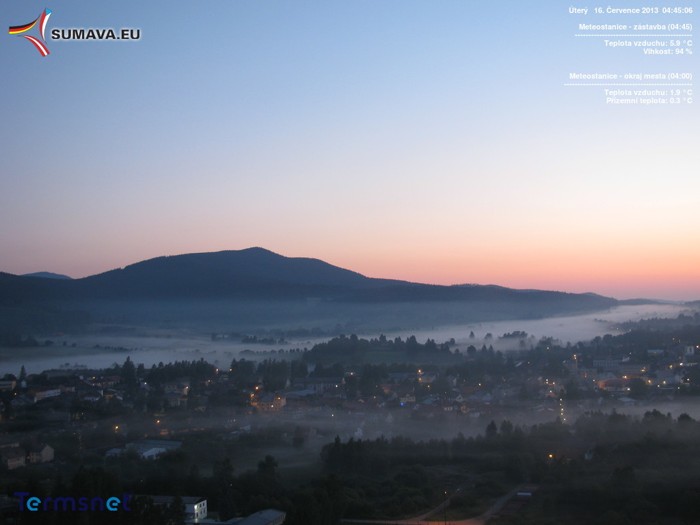This screenshot has height=525, width=700.
Task: Click the 'Teplota vzduchu: 5.9 °C' reading
Action: 647,43
